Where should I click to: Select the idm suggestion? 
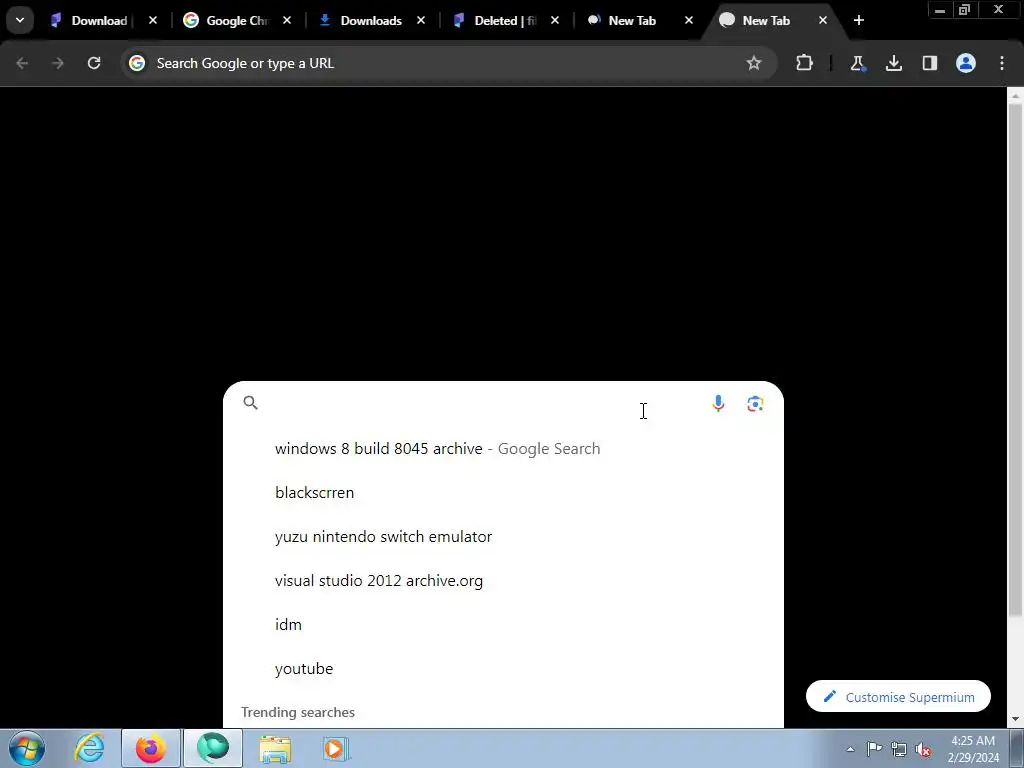(503, 624)
